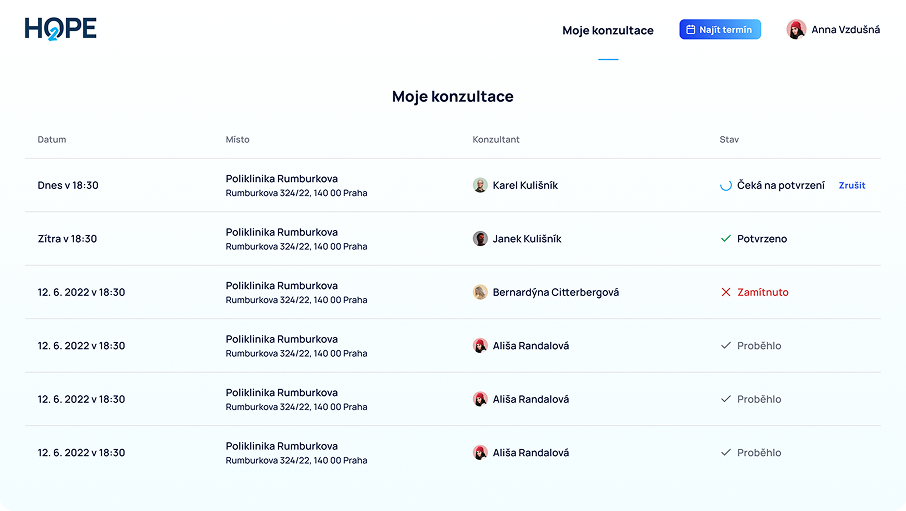Click the Stav column header
Viewport: 906px width, 511px height.
pos(729,140)
